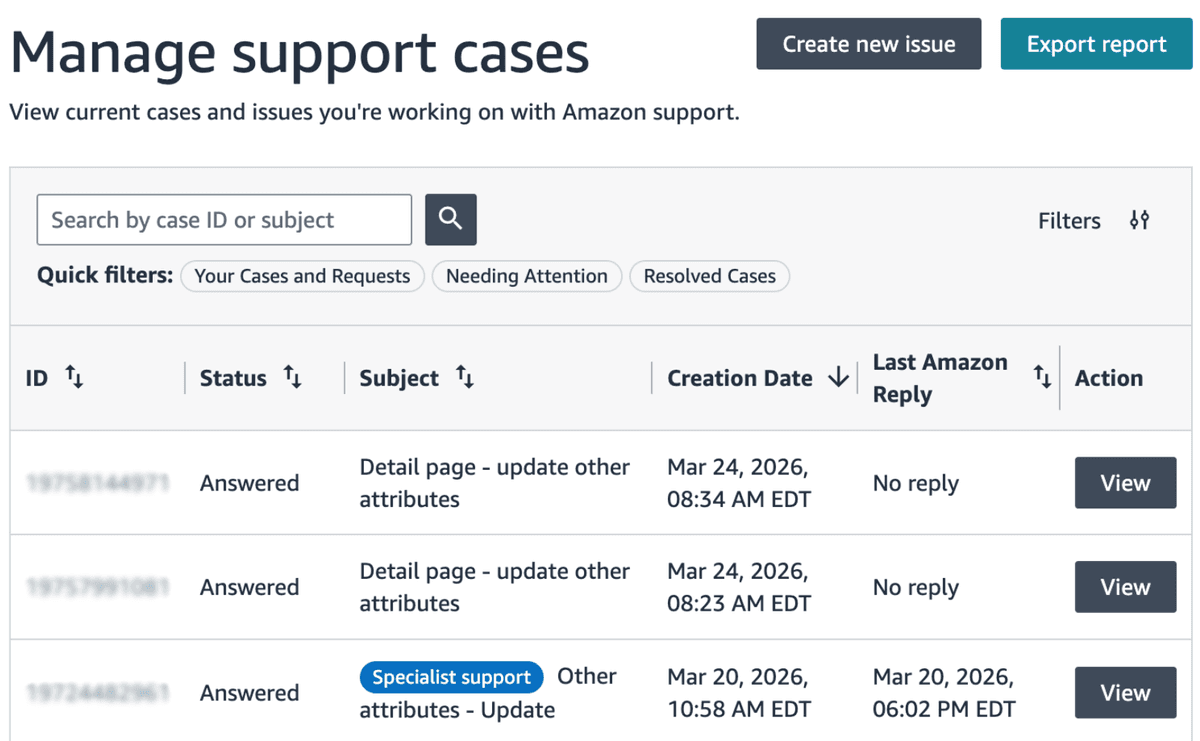Click the Specialist support badge
The width and height of the screenshot is (1200, 741).
(x=452, y=677)
